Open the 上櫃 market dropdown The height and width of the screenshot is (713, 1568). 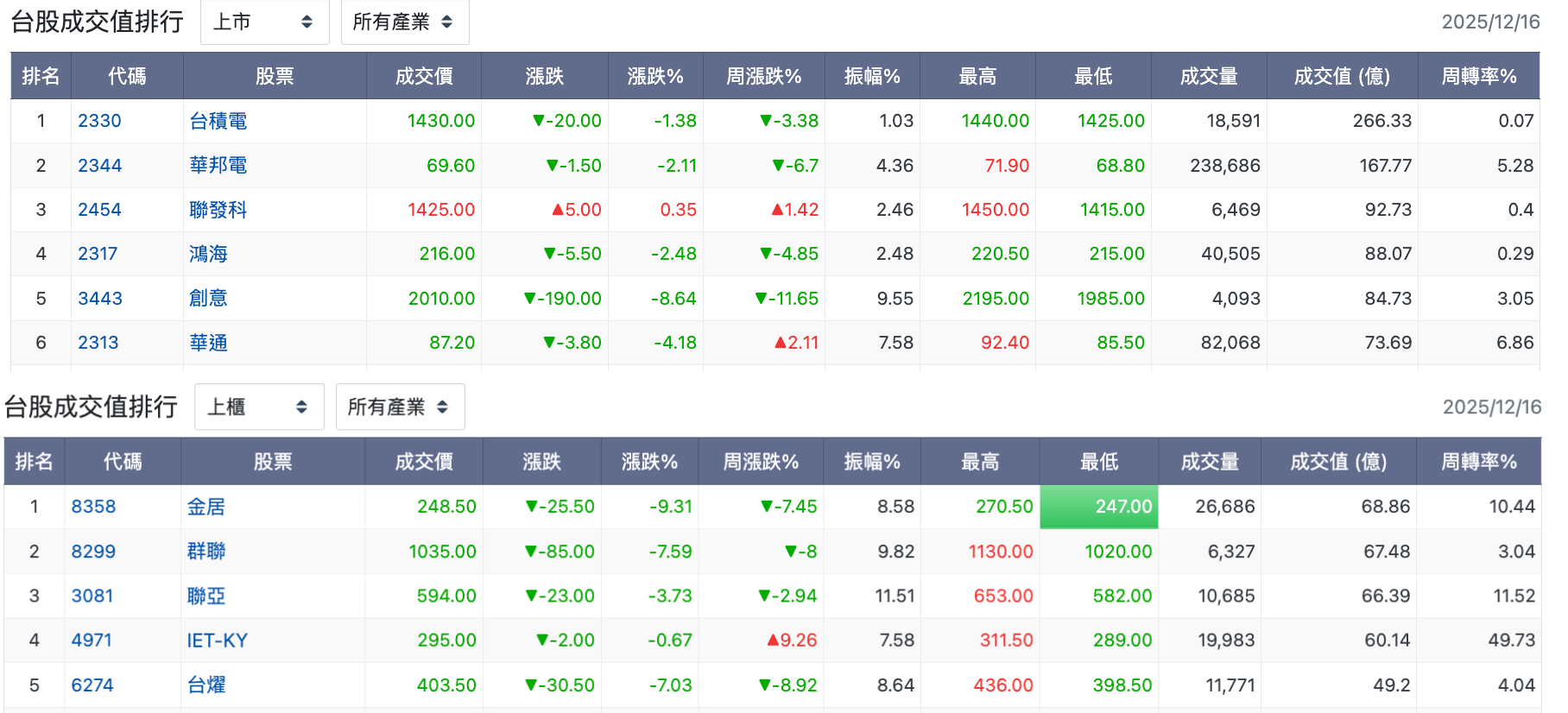[x=259, y=407]
